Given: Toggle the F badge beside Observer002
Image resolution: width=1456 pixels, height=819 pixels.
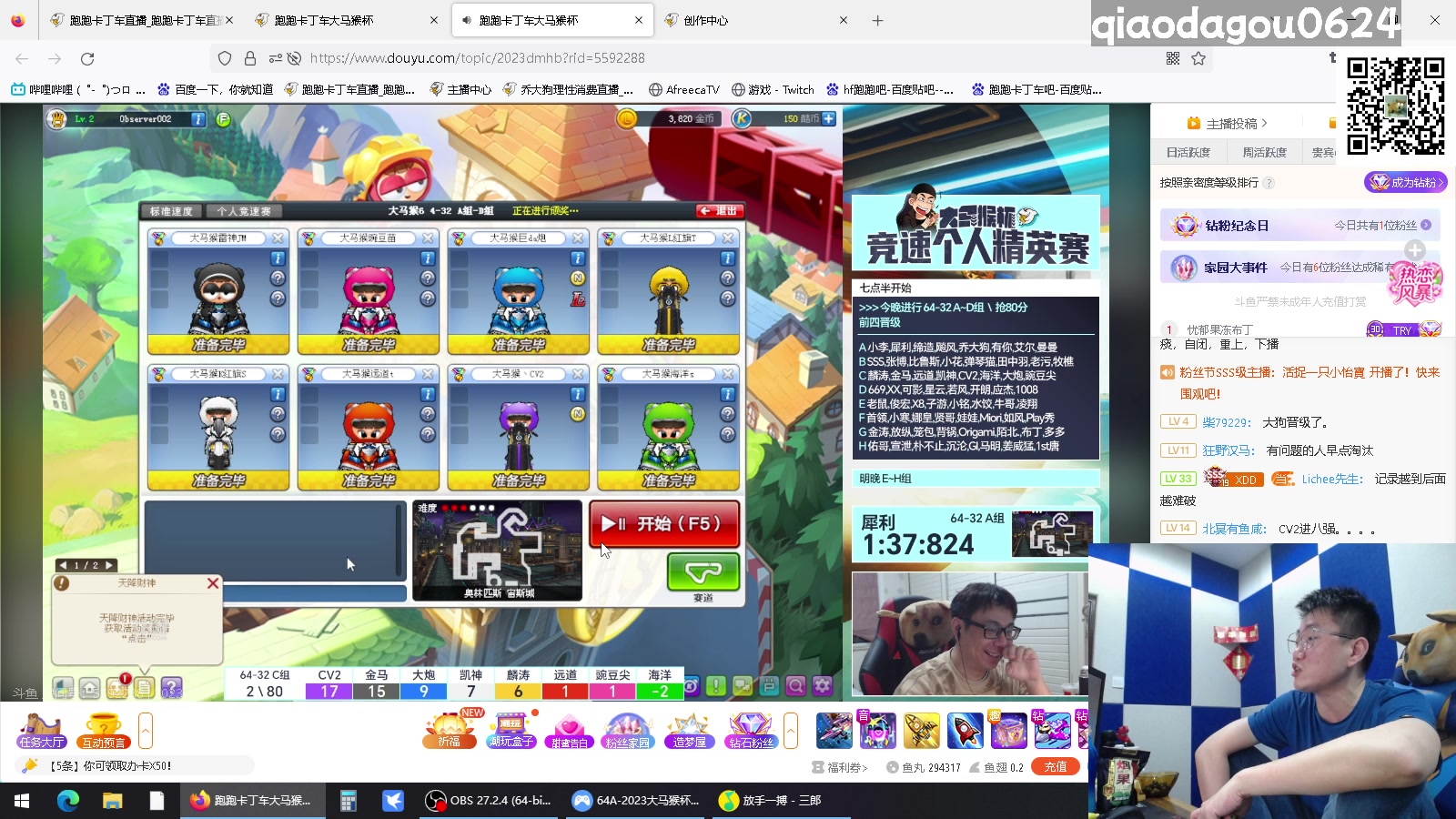Looking at the screenshot, I should click(222, 119).
